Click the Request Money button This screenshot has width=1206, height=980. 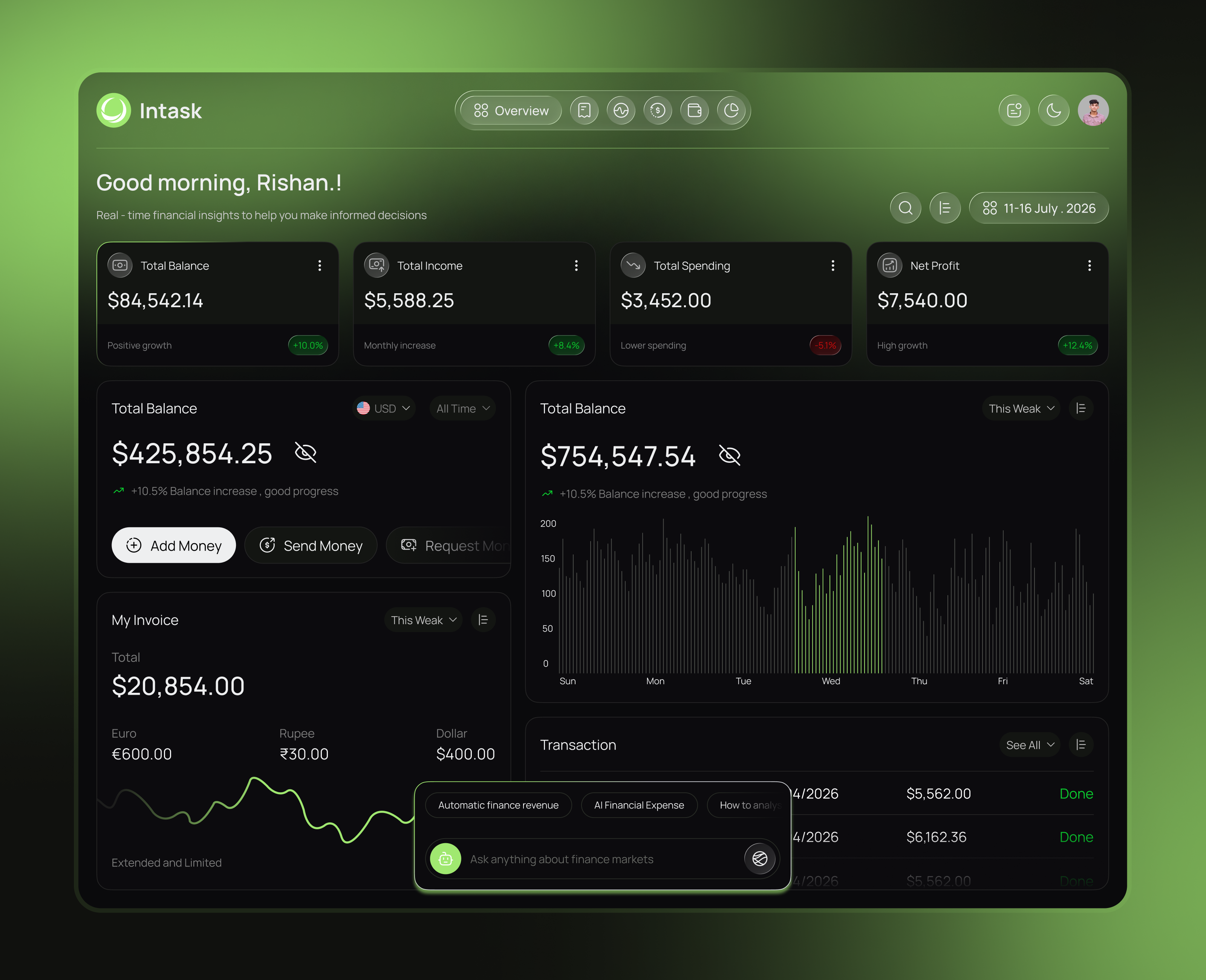pos(448,545)
